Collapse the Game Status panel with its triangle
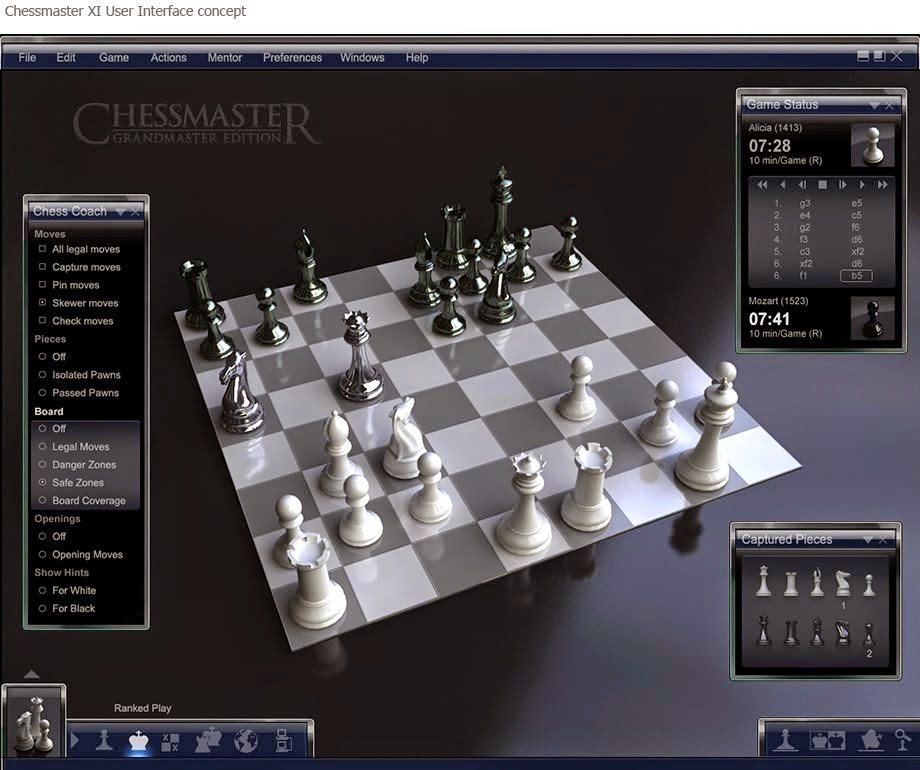This screenshot has width=920, height=770. pos(874,106)
